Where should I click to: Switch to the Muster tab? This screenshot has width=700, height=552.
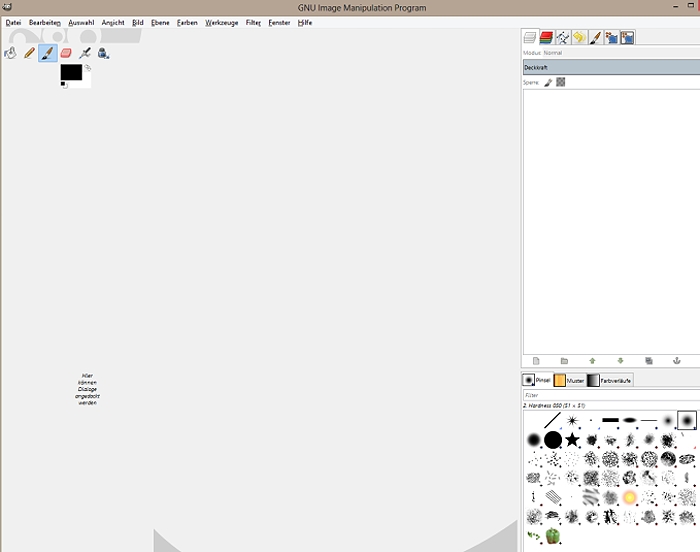pos(569,380)
